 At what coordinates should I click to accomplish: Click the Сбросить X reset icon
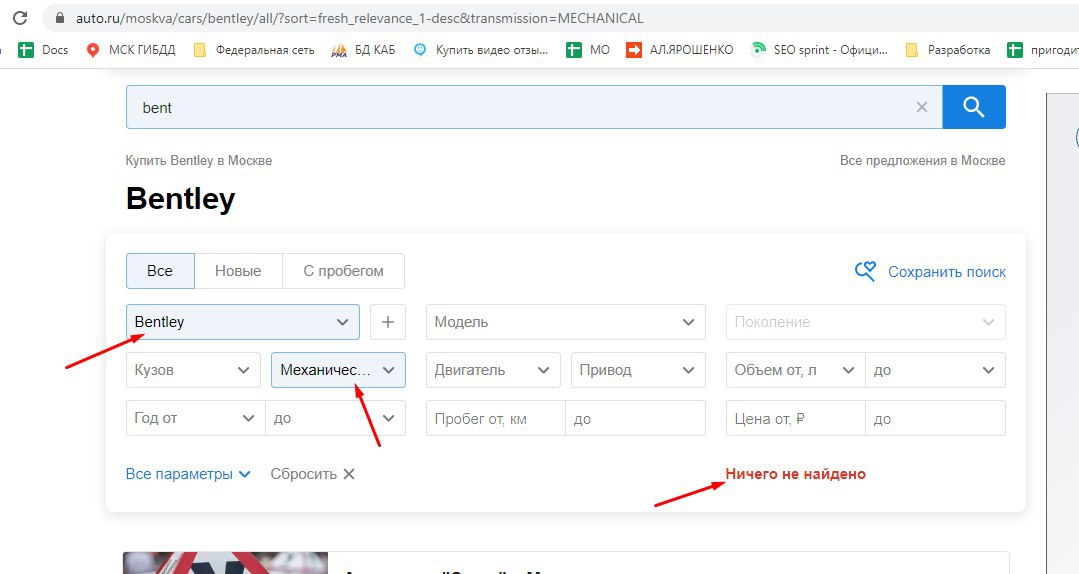click(349, 474)
